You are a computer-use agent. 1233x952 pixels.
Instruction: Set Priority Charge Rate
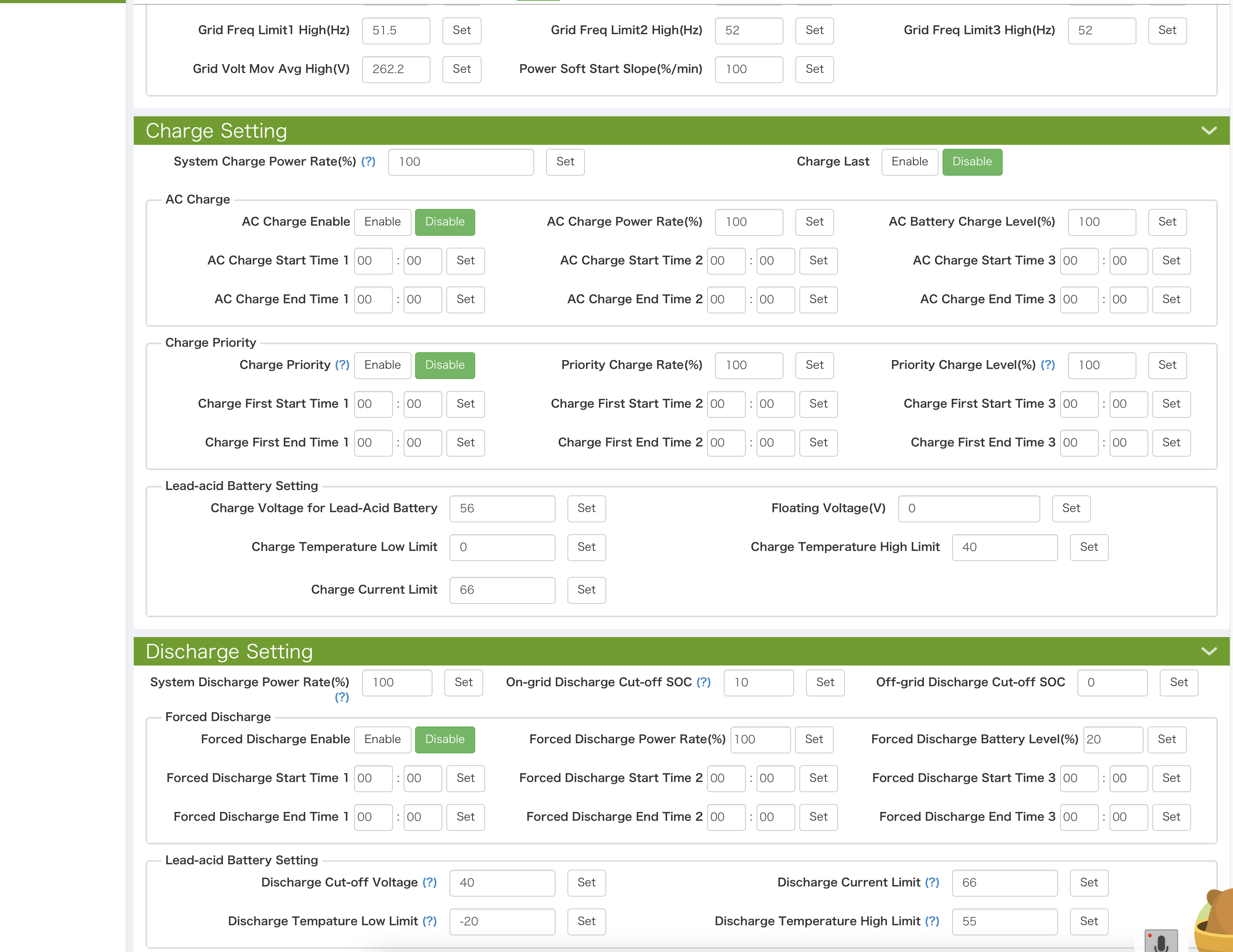tap(815, 365)
